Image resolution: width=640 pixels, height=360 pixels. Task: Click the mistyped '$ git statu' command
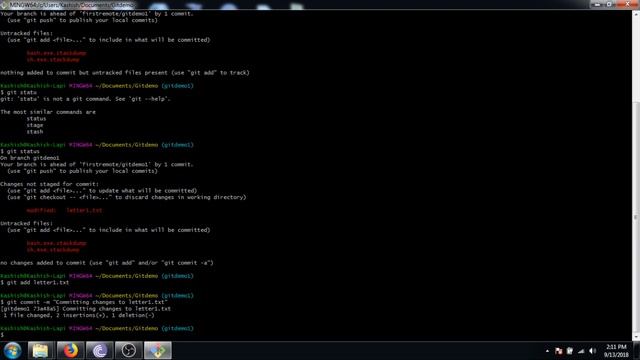[19, 92]
